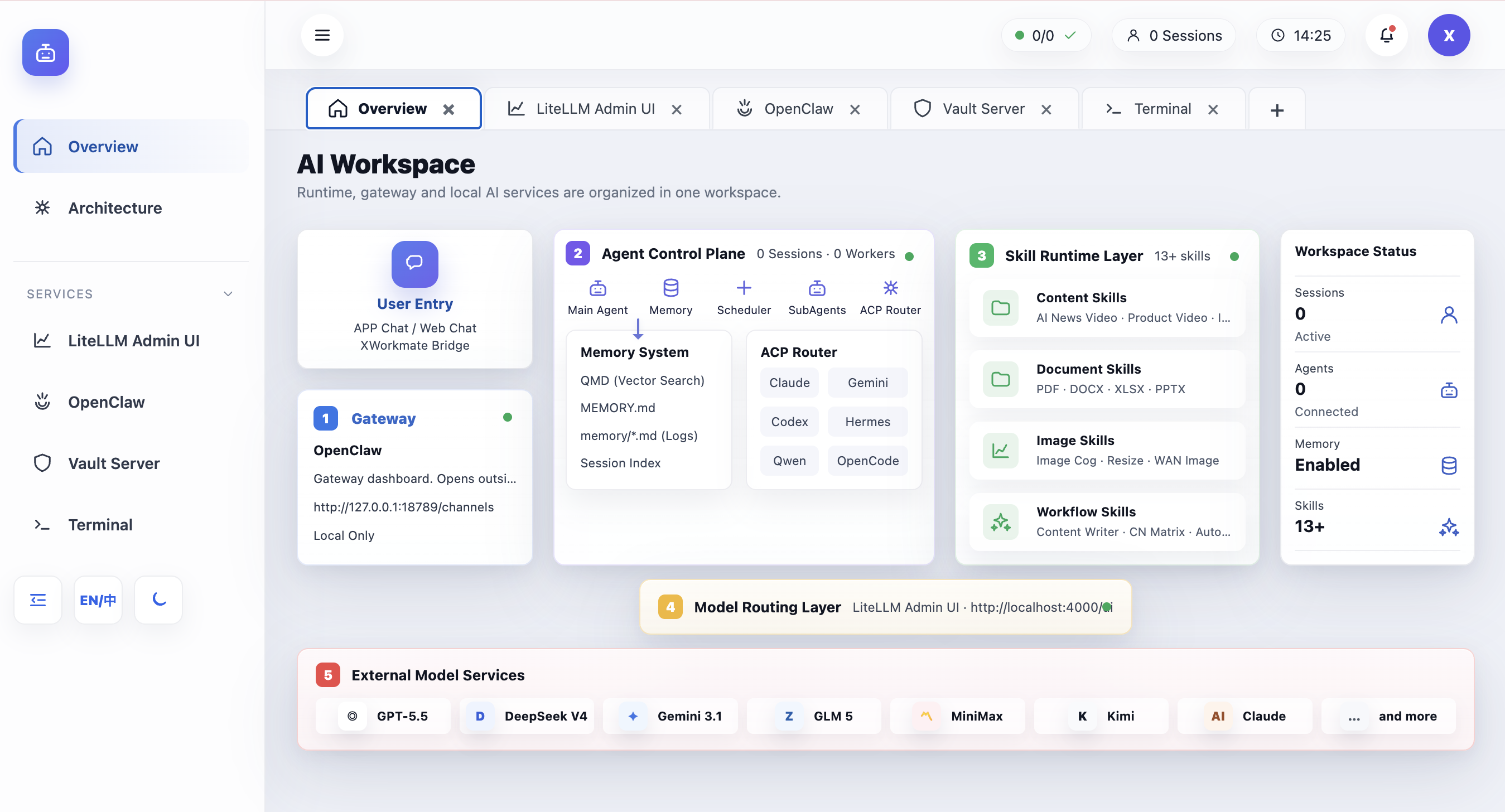The image size is (1505, 812).
Task: Click the 'and more' external models chip
Action: 1388,716
